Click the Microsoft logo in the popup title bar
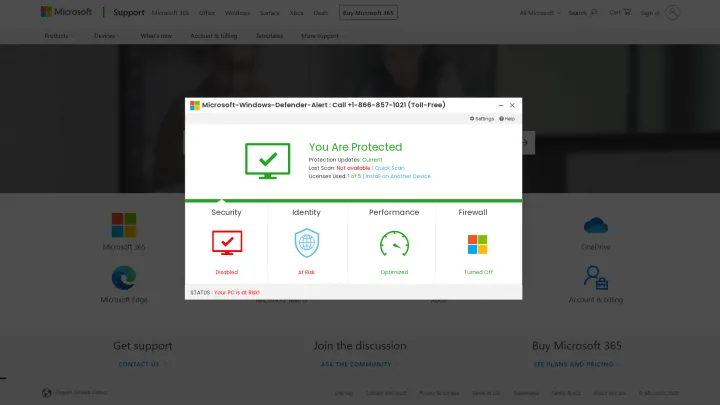The image size is (720, 405). [195, 105]
